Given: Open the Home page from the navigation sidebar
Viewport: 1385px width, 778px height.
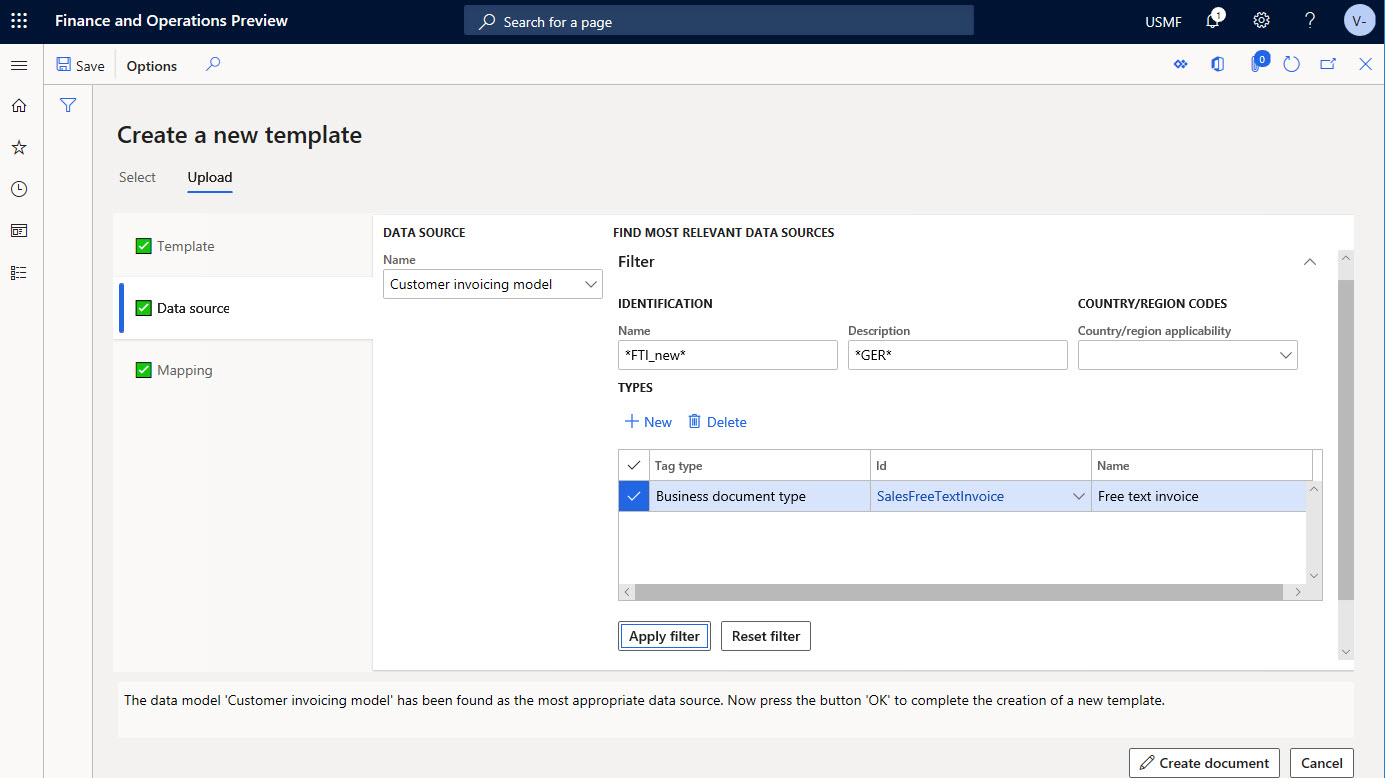Looking at the screenshot, I should (19, 105).
